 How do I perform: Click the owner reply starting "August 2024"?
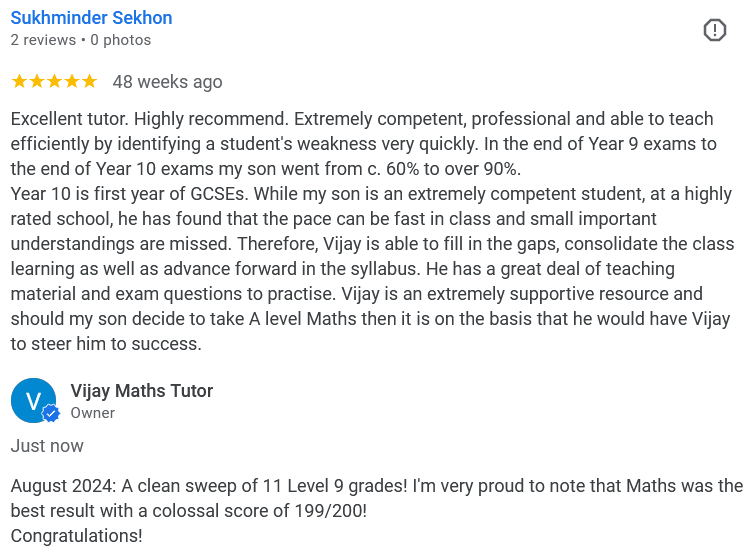point(376,486)
